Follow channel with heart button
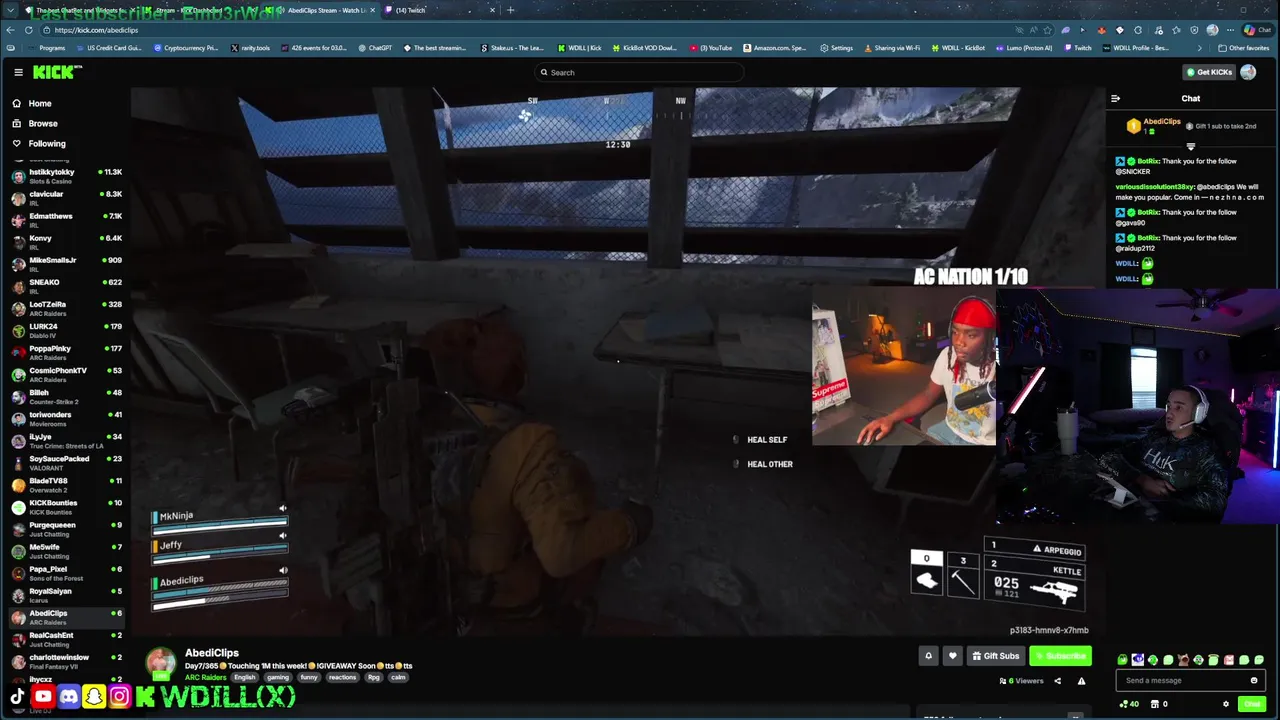Image resolution: width=1280 pixels, height=720 pixels. tap(952, 656)
